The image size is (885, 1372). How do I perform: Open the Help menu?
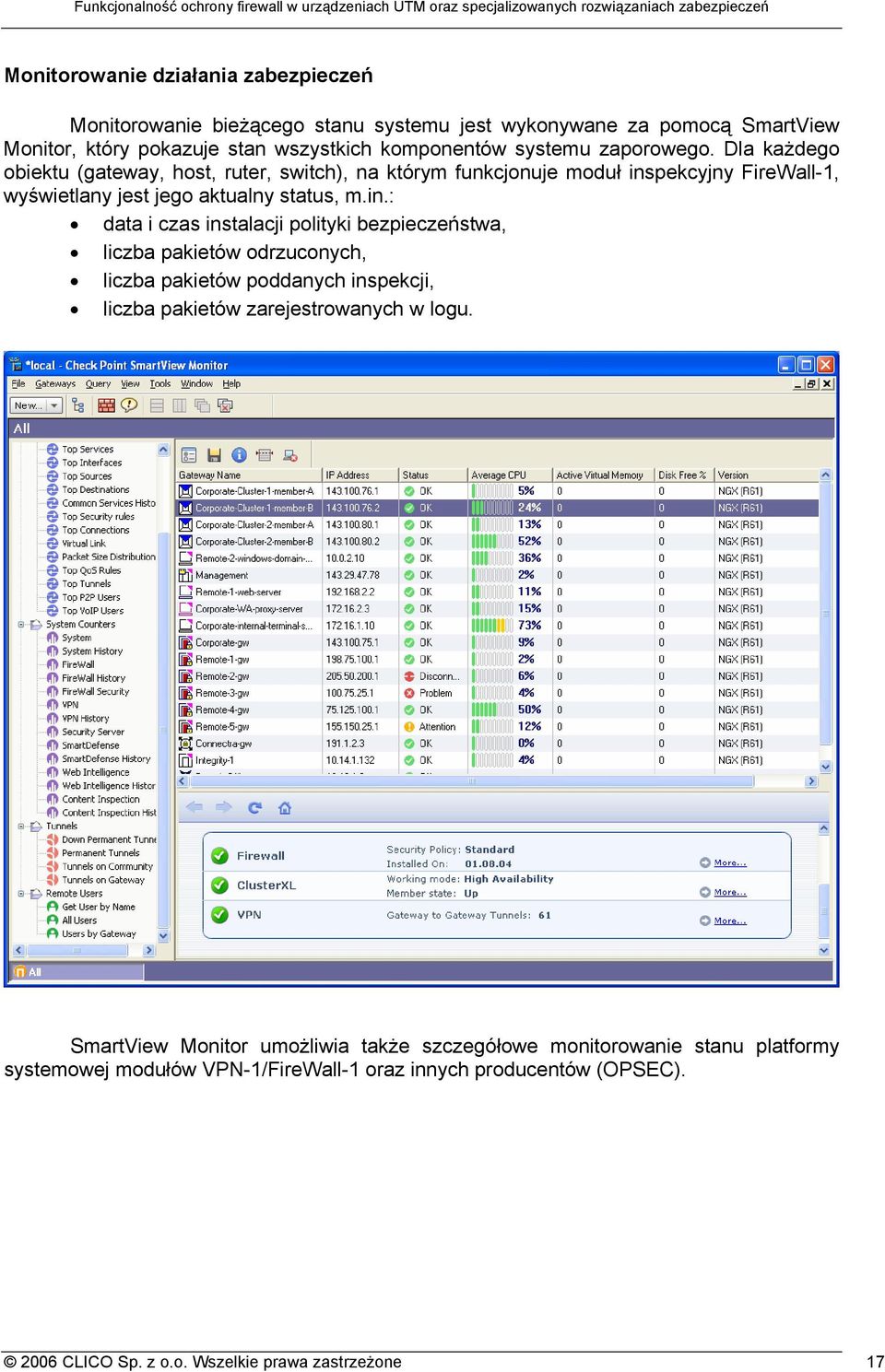tap(231, 384)
